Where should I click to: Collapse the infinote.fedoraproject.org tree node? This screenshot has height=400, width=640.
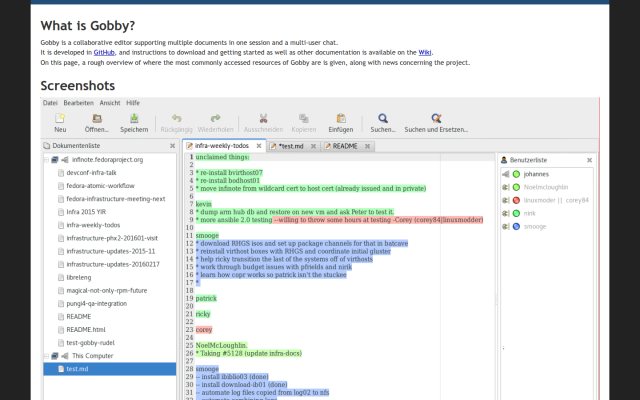click(x=46, y=160)
